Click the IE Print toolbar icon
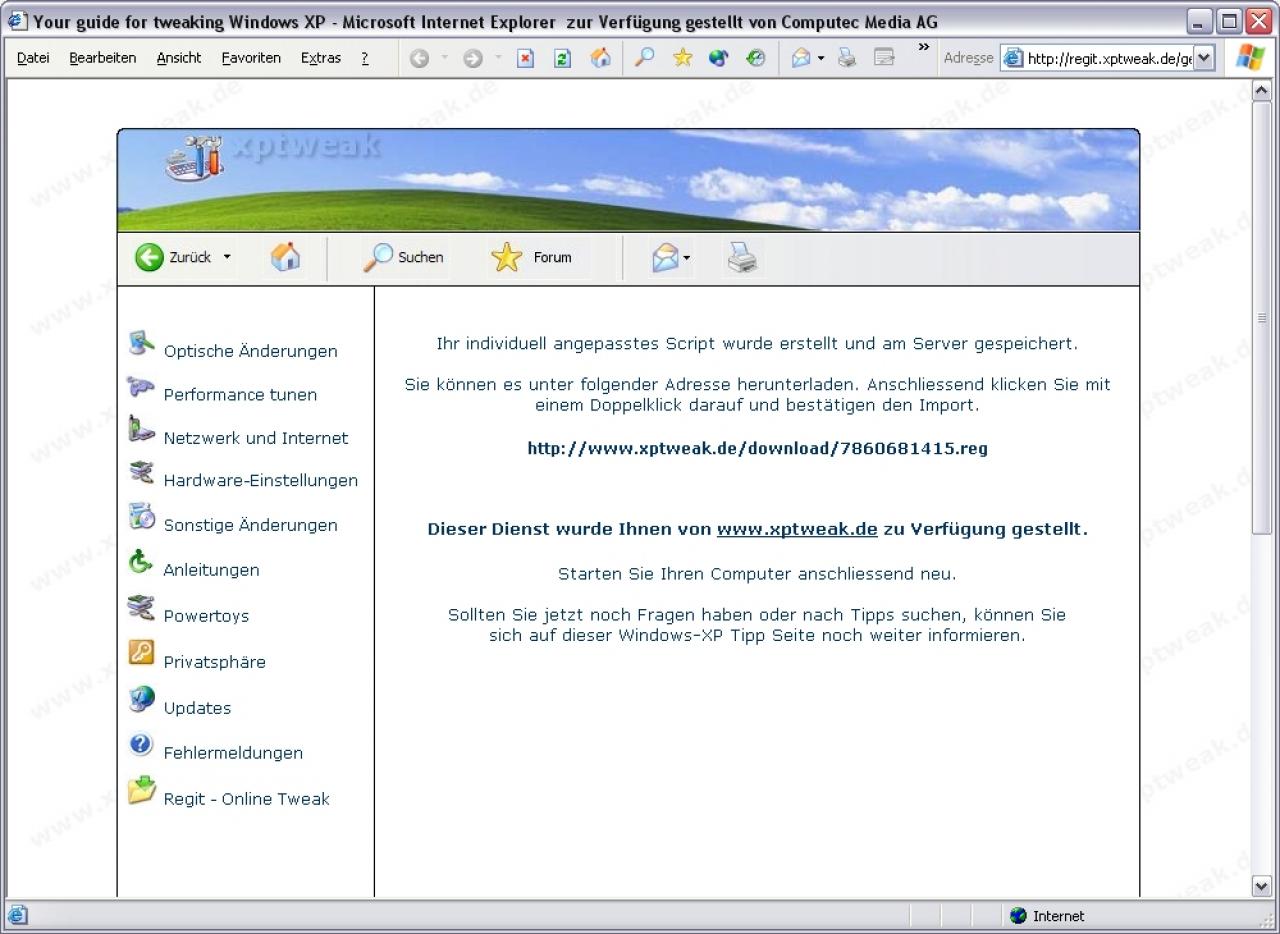This screenshot has height=934, width=1280. pos(847,58)
